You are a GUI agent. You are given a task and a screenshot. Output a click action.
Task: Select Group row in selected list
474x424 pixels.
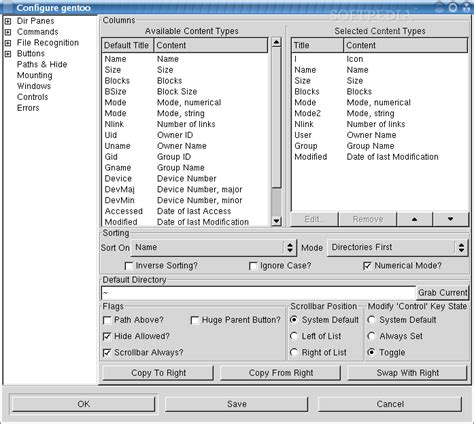pyautogui.click(x=380, y=146)
